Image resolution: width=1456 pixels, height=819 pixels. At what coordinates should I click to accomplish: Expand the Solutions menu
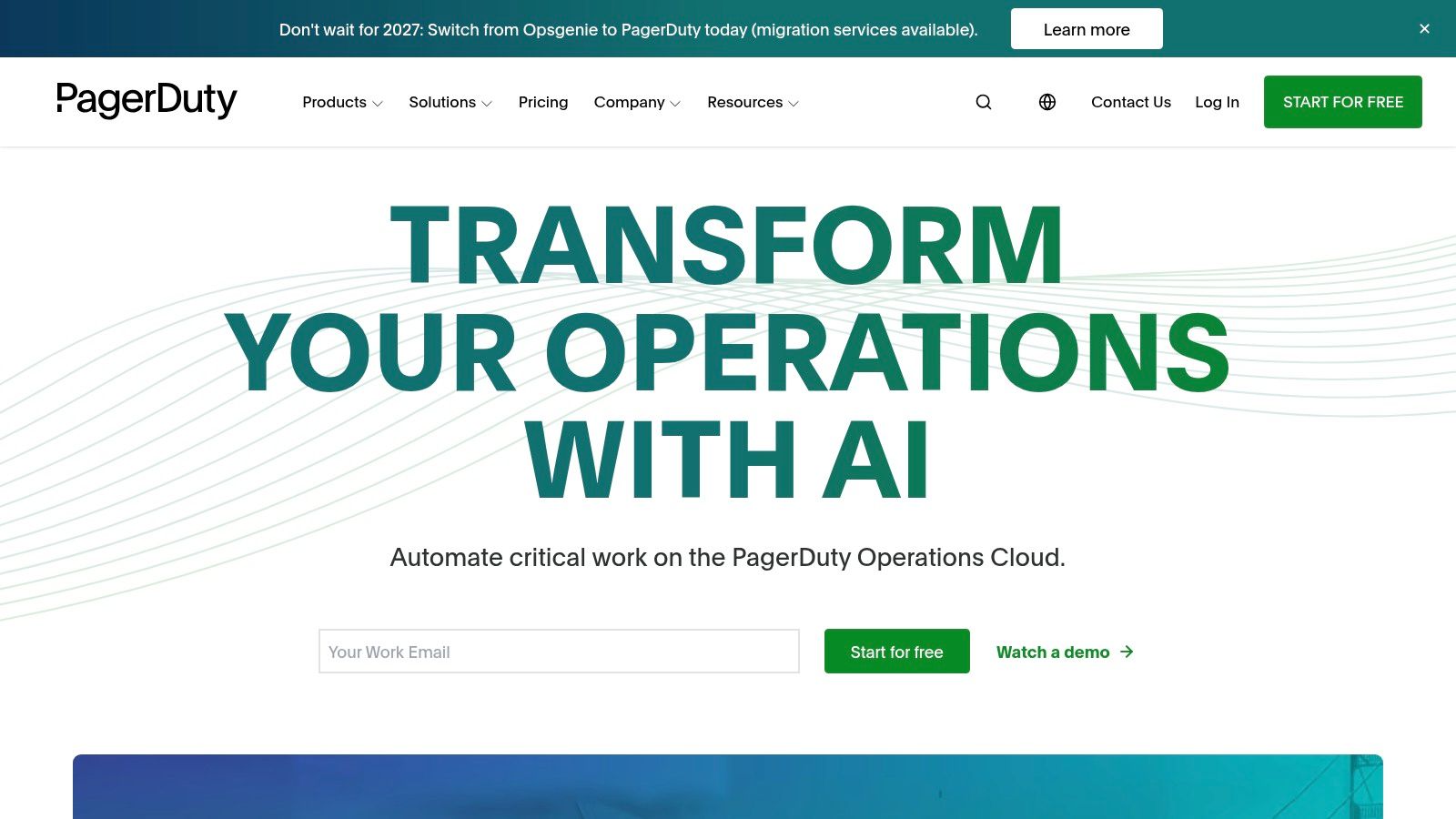[x=450, y=102]
